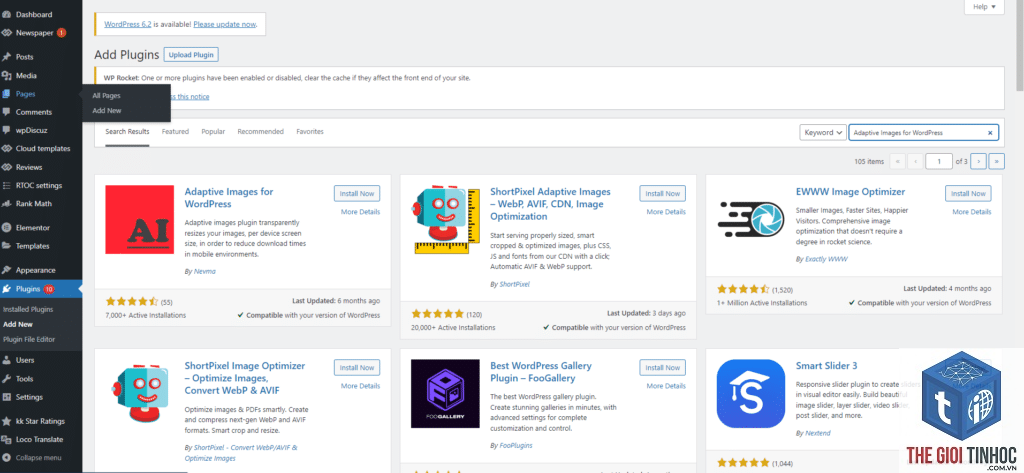The width and height of the screenshot is (1024, 473).
Task: Install ShortPixel Adaptive Images plugin
Action: (x=663, y=193)
